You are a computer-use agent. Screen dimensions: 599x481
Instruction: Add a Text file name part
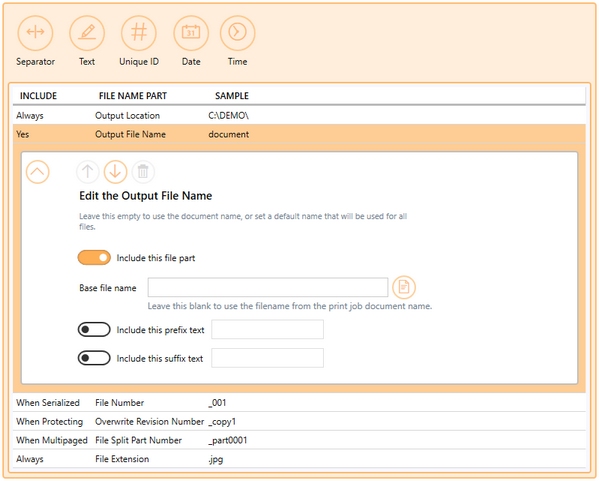click(x=87, y=33)
